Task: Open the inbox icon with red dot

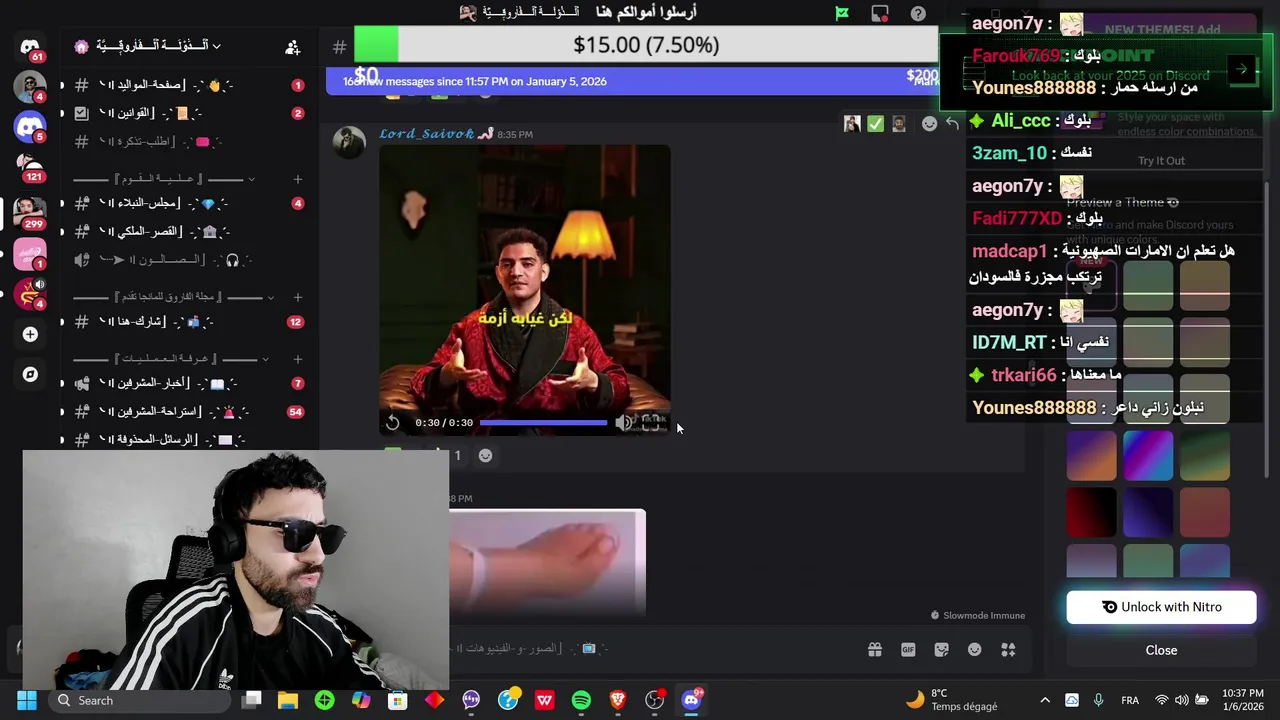Action: click(x=880, y=13)
